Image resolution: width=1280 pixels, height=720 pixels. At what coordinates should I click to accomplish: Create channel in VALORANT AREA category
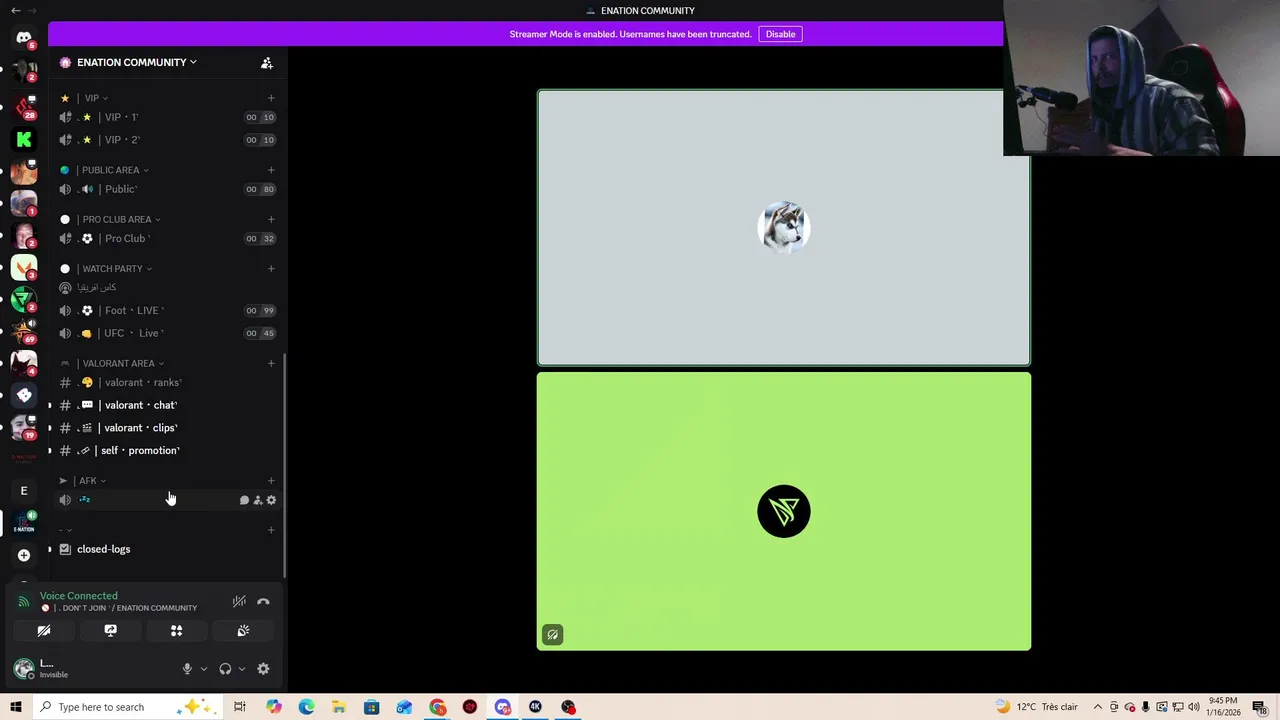271,363
